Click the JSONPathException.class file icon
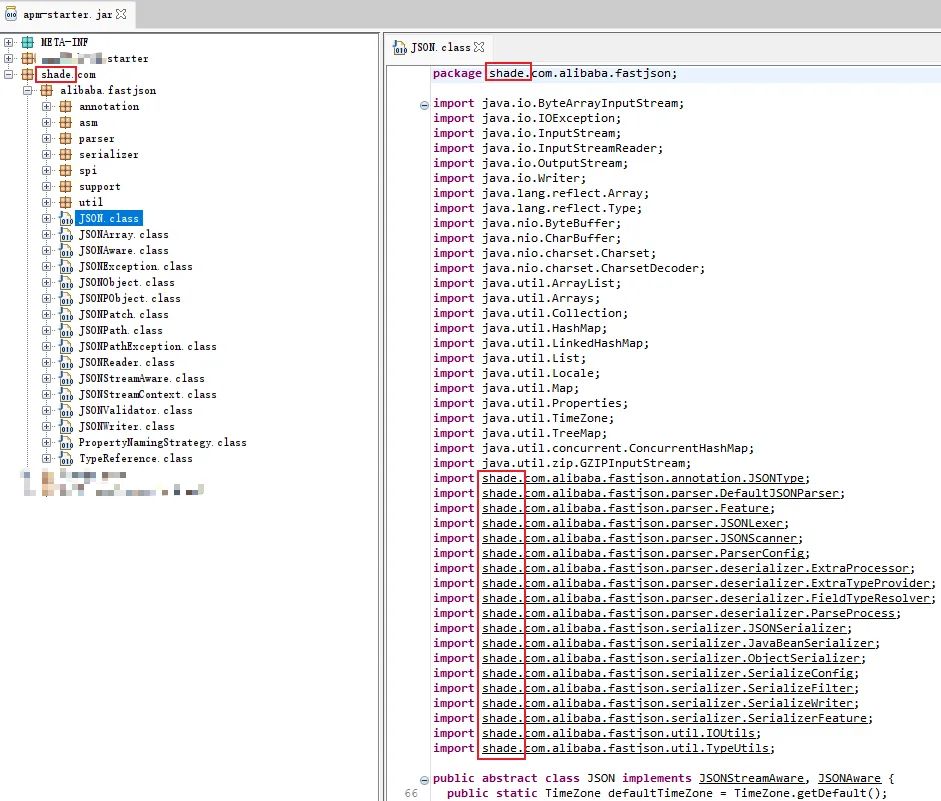The image size is (941, 801). click(66, 346)
